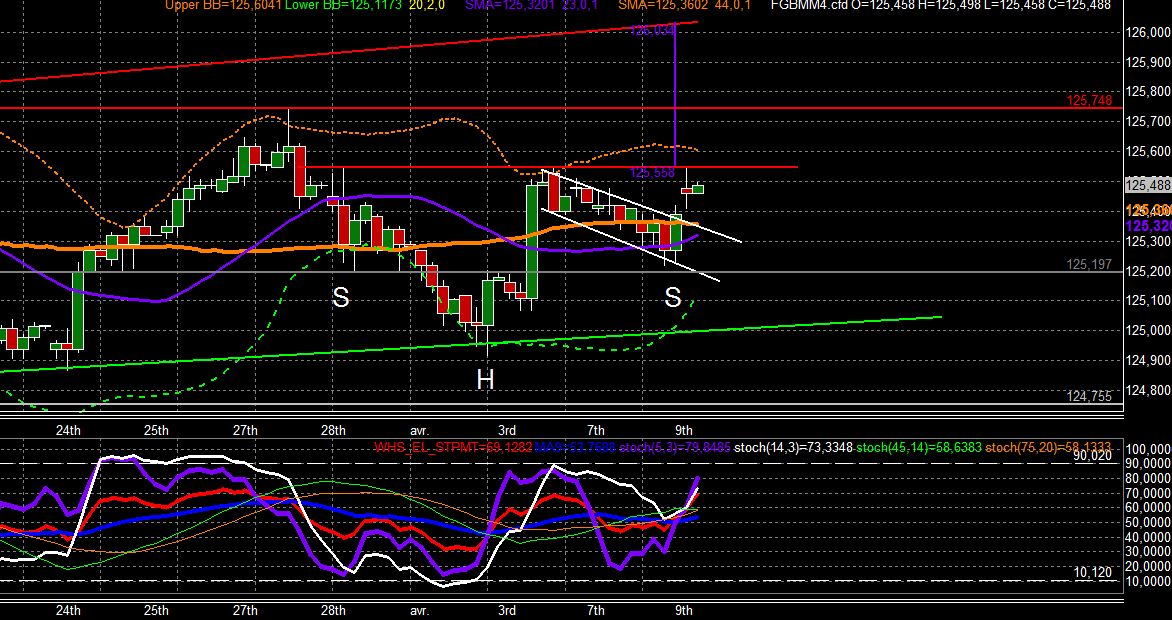Click avr. on the price chart date axis

coord(419,430)
